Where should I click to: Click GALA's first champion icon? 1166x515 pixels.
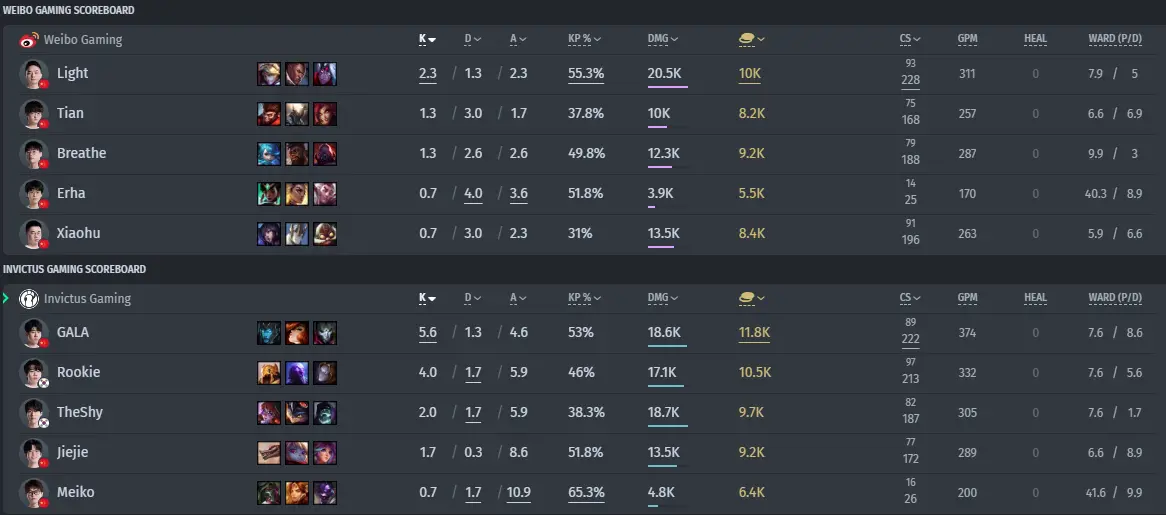(269, 333)
